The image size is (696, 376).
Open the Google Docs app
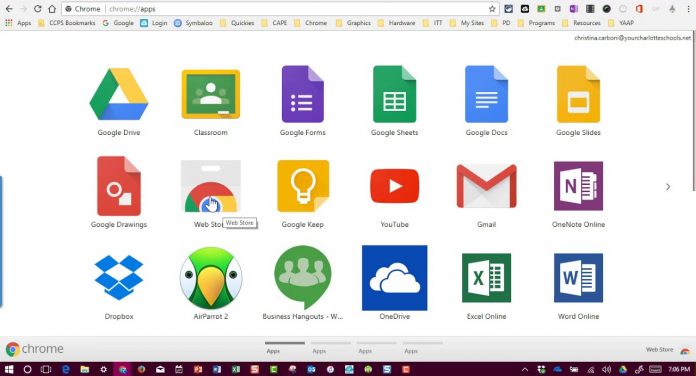pos(486,94)
